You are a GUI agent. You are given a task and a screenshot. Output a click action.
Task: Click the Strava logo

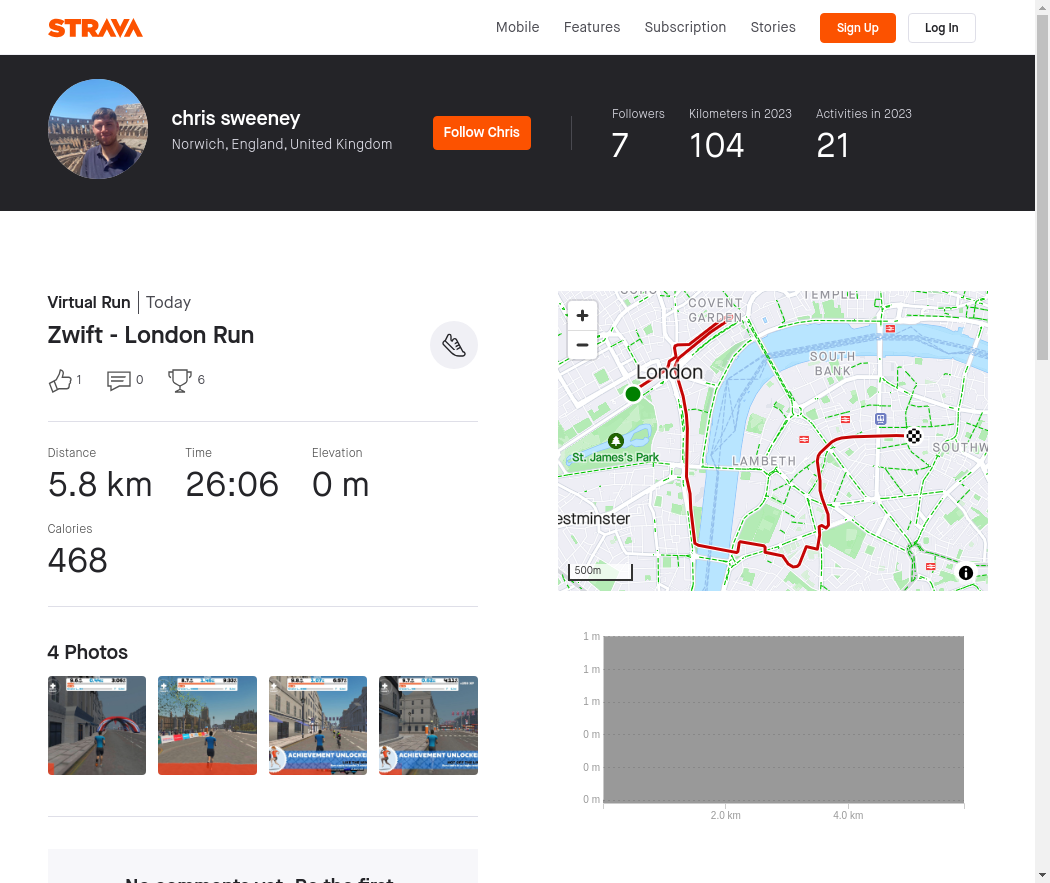coord(95,28)
